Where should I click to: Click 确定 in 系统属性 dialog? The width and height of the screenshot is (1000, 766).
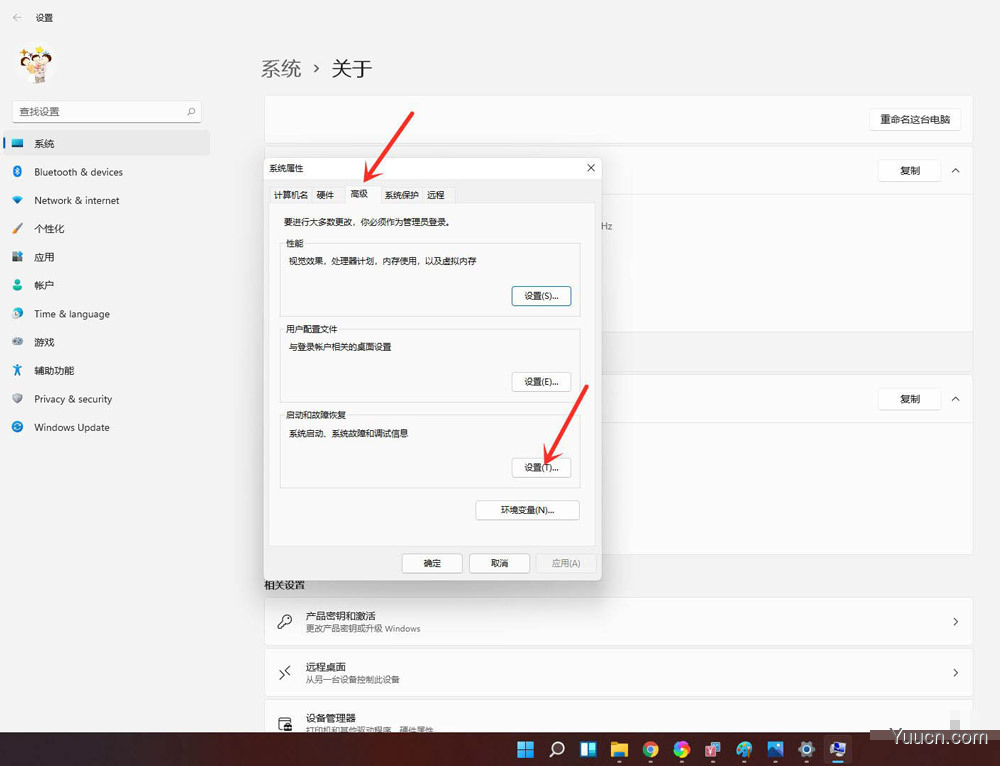432,563
